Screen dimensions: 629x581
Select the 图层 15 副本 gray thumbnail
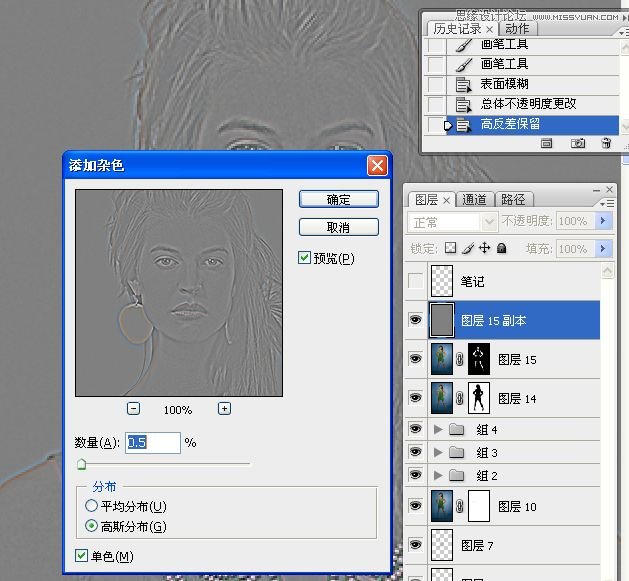[x=442, y=320]
